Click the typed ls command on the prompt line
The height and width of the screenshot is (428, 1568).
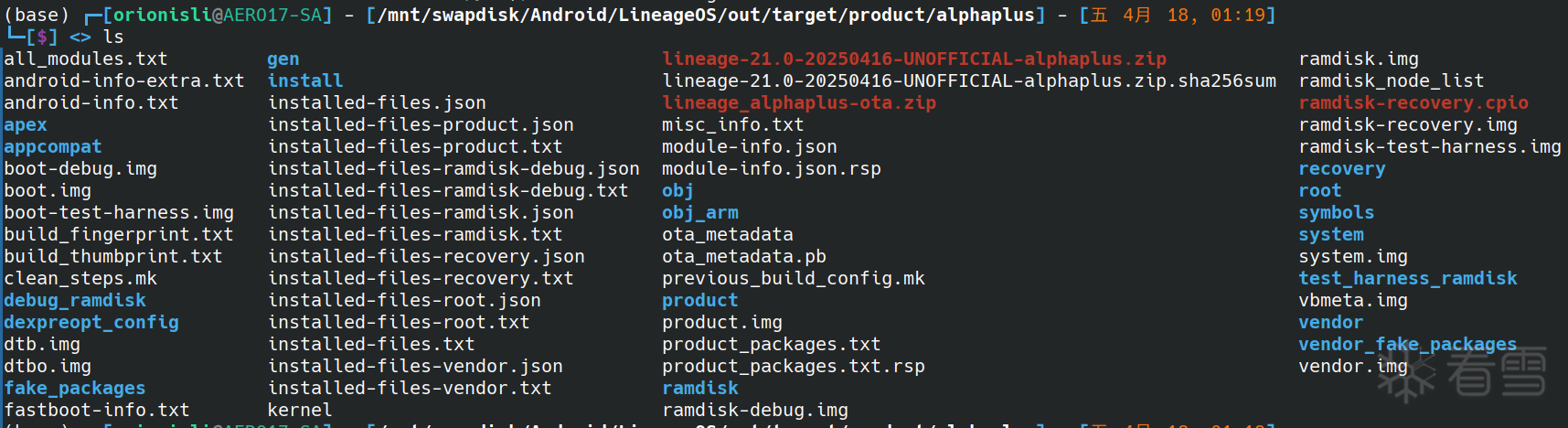(x=113, y=37)
